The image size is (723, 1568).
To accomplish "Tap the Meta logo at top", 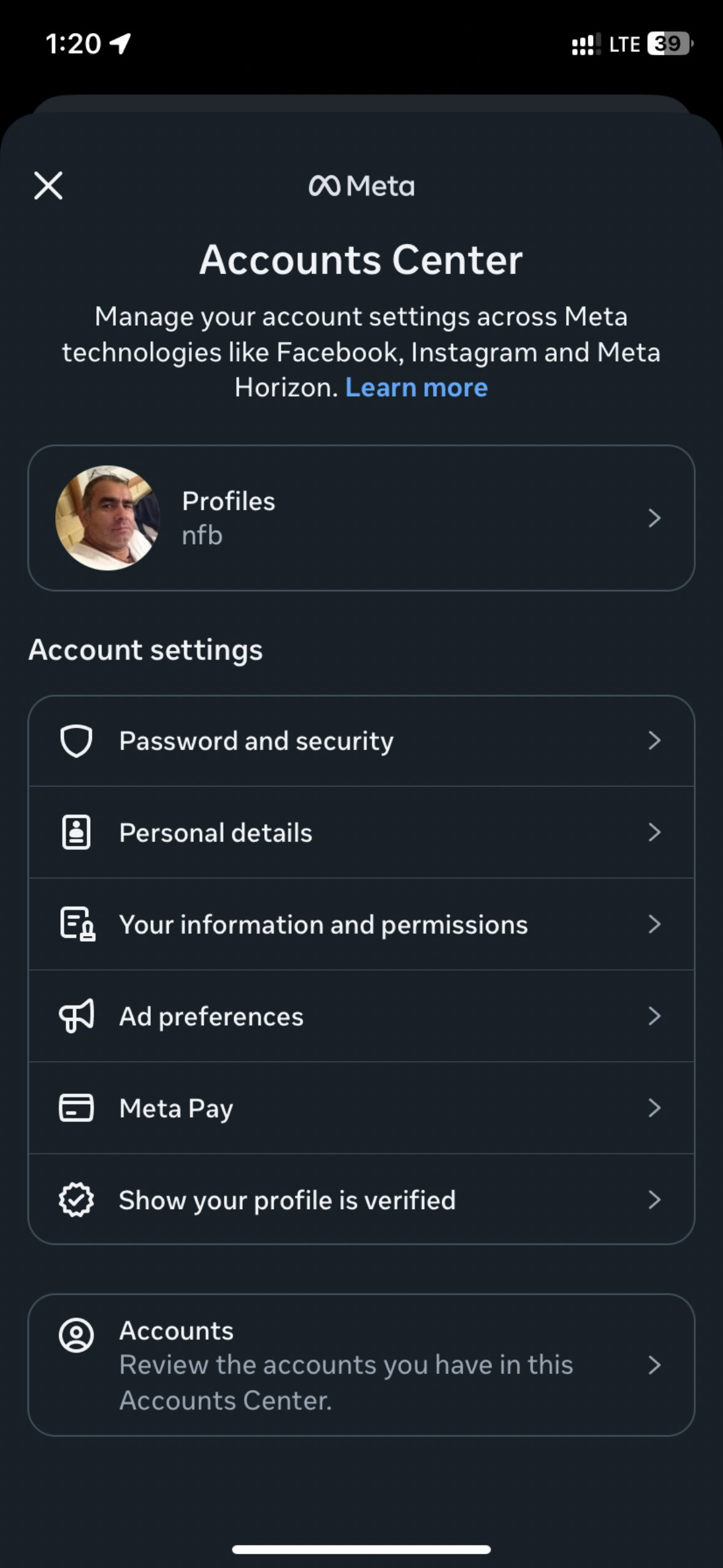I will coord(361,186).
